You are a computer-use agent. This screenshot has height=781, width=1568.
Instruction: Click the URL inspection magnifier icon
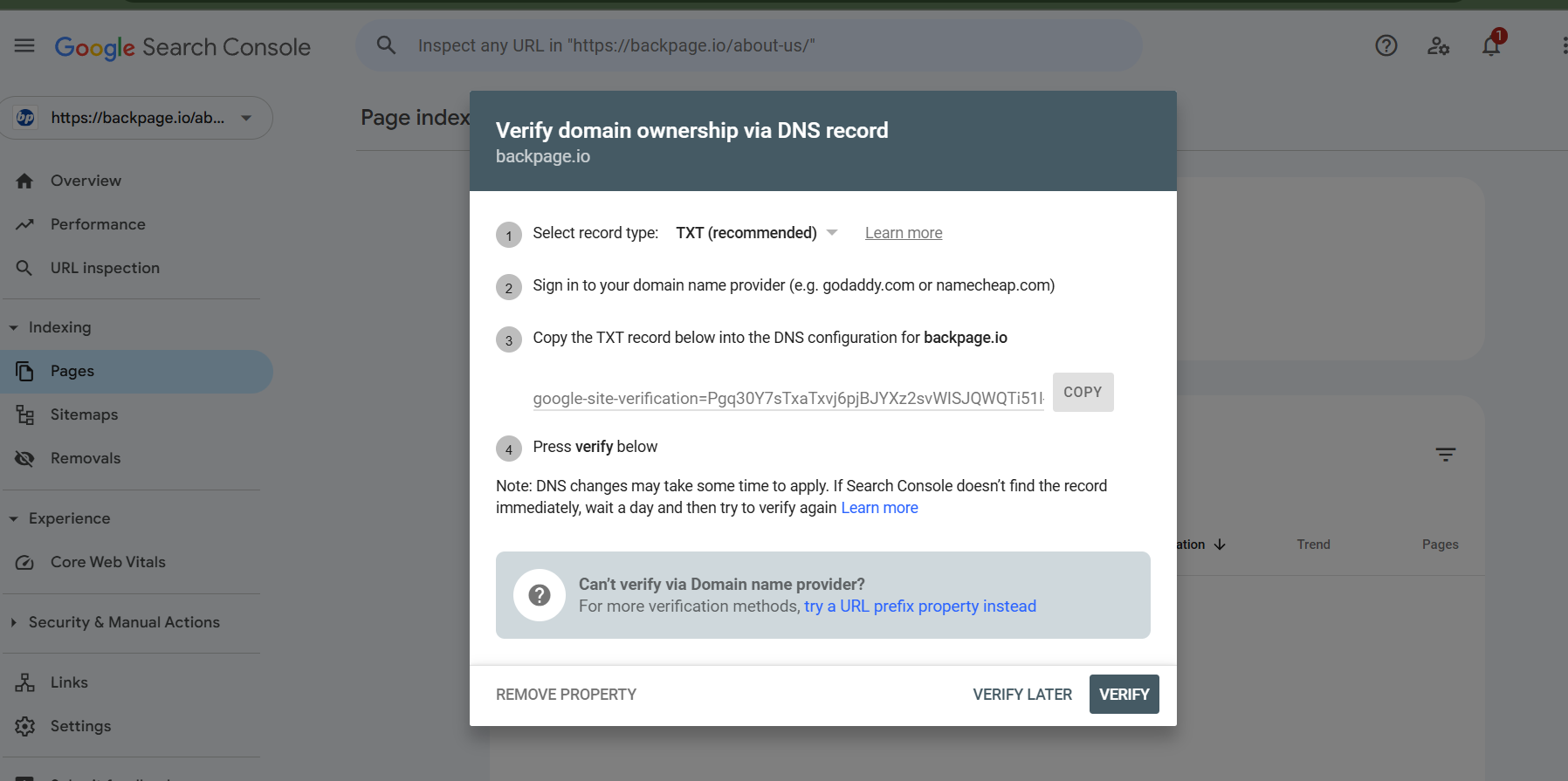click(x=24, y=268)
